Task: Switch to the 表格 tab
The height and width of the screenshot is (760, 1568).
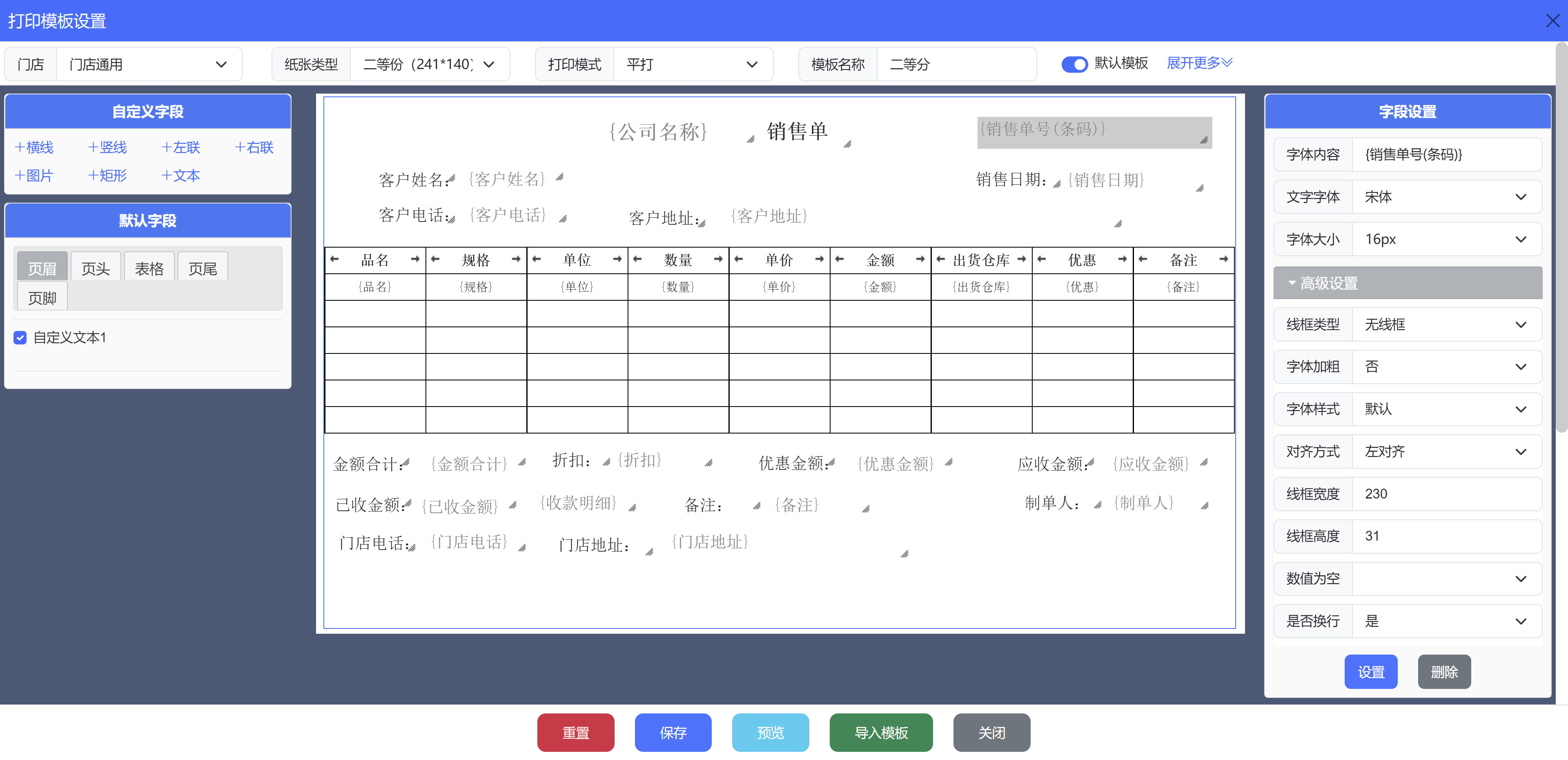Action: [149, 268]
